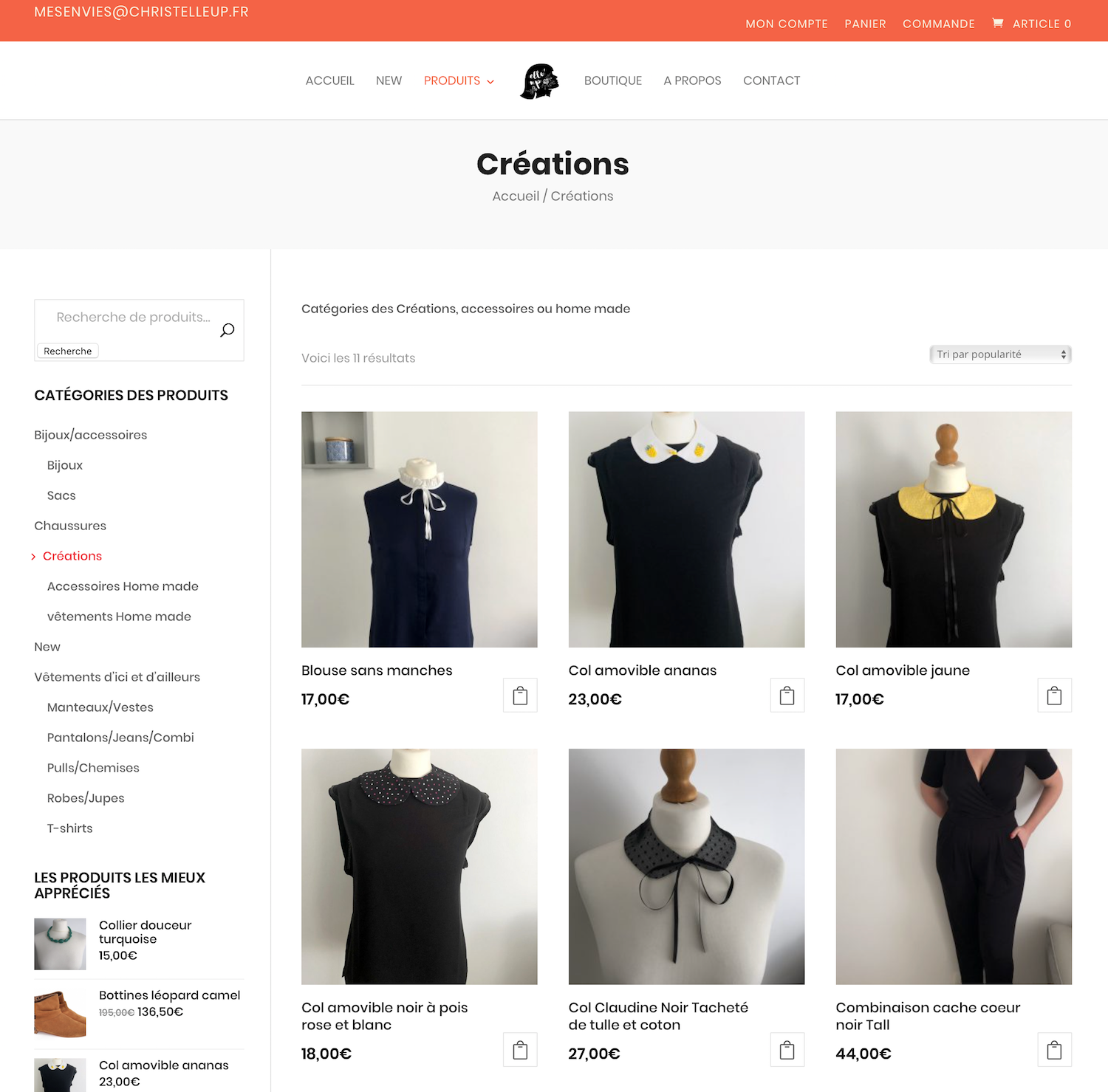
Task: Click the site logo in navigation
Action: click(539, 80)
